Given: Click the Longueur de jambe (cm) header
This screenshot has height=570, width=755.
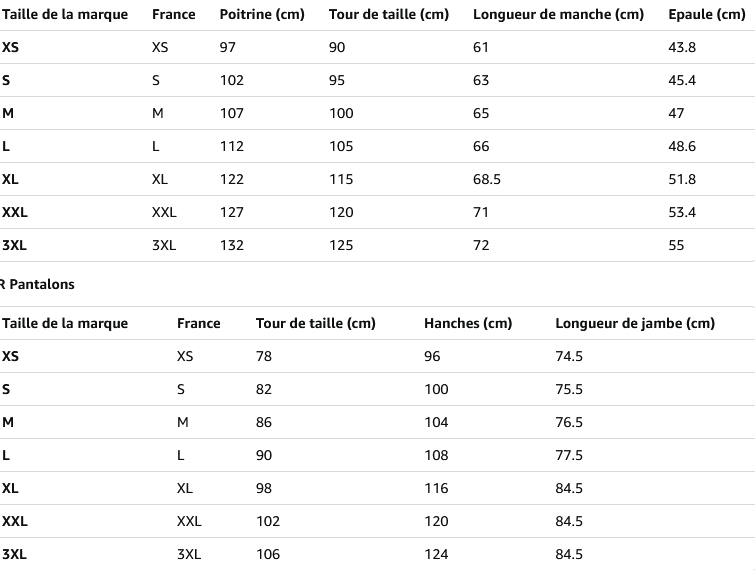Looking at the screenshot, I should [x=635, y=323].
